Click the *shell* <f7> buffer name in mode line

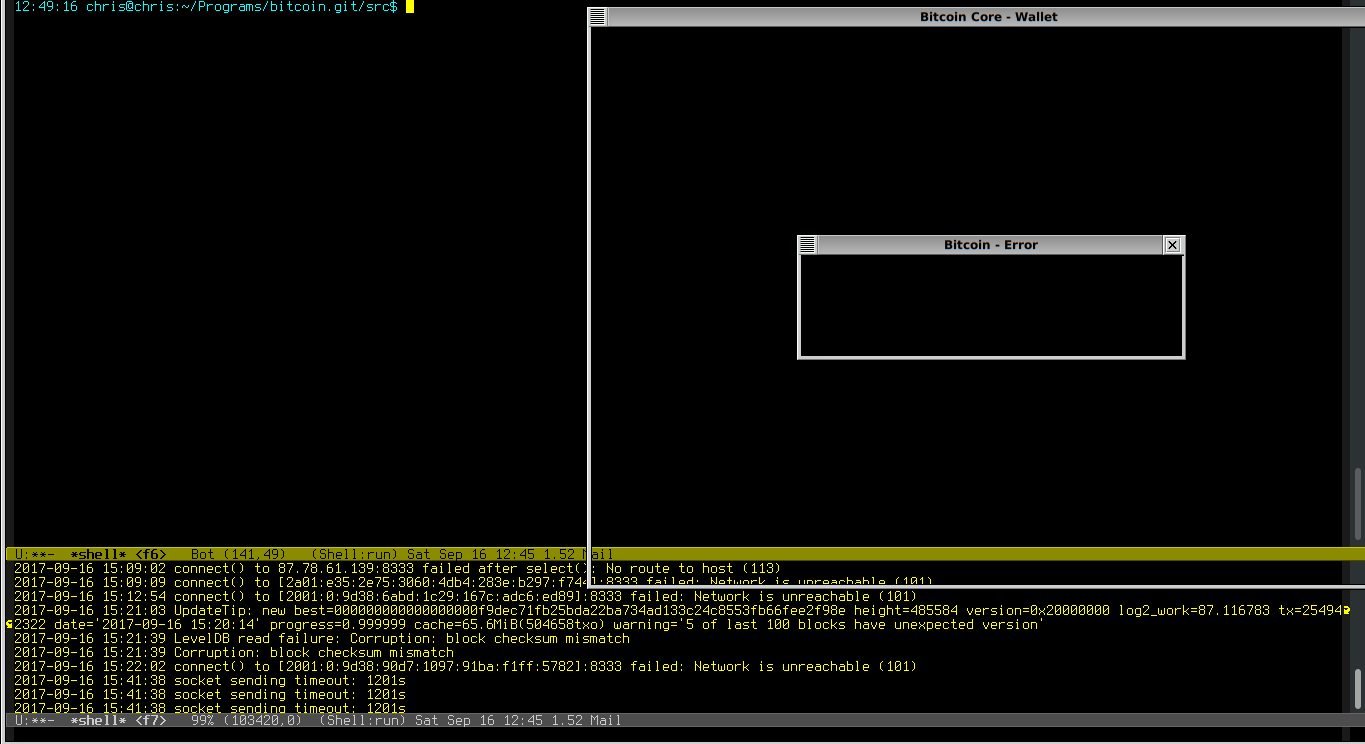(118, 720)
